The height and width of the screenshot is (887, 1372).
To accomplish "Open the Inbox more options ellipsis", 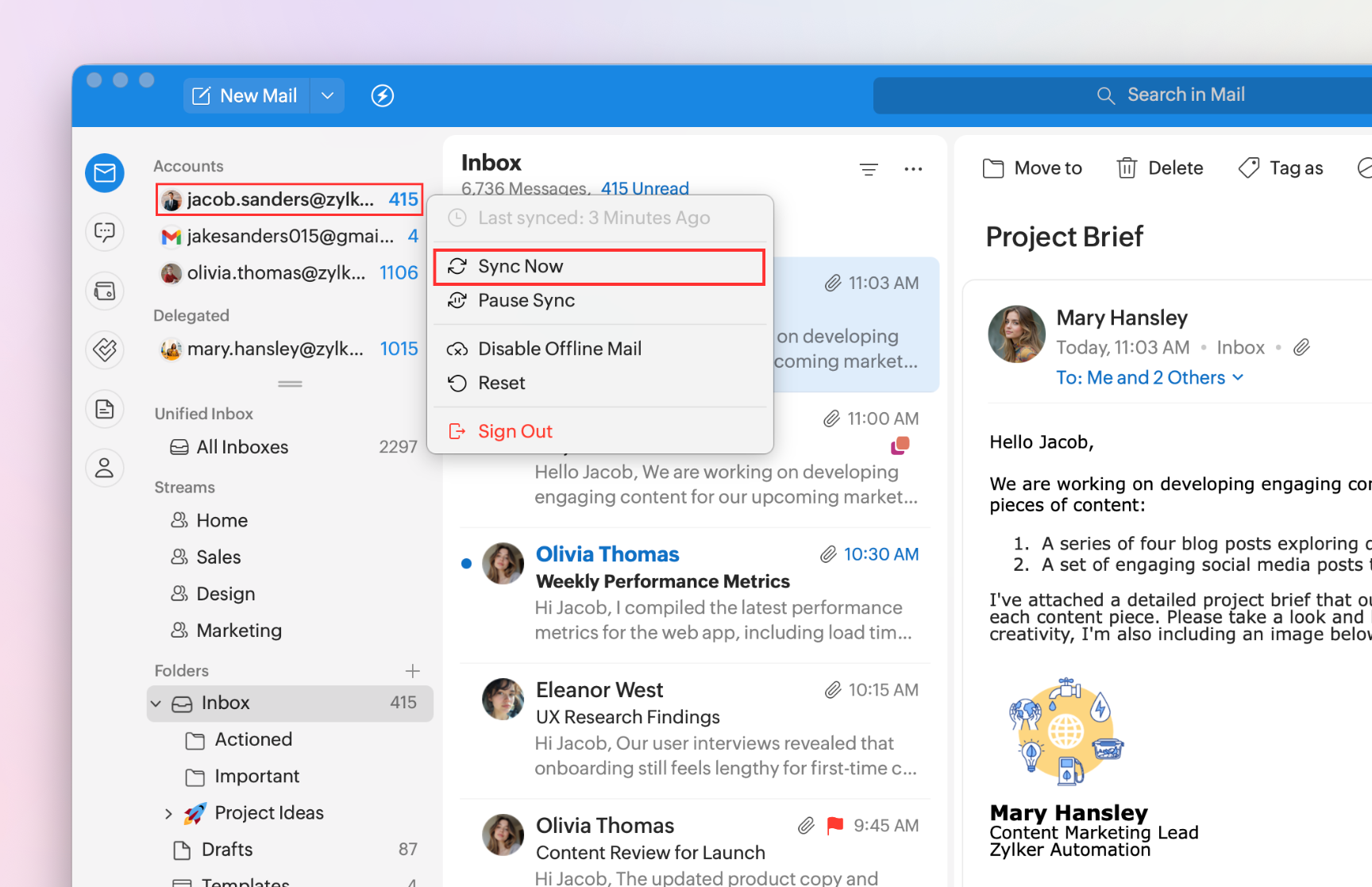I will pos(913,169).
